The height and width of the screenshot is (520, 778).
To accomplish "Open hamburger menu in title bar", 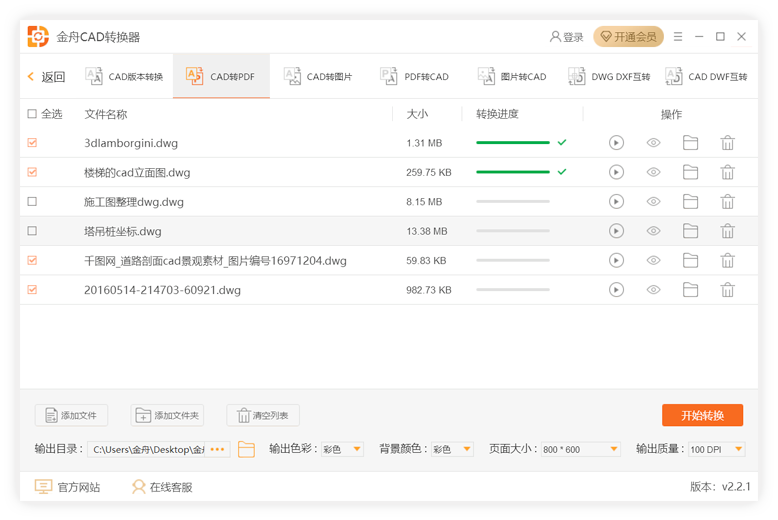I will [x=679, y=37].
